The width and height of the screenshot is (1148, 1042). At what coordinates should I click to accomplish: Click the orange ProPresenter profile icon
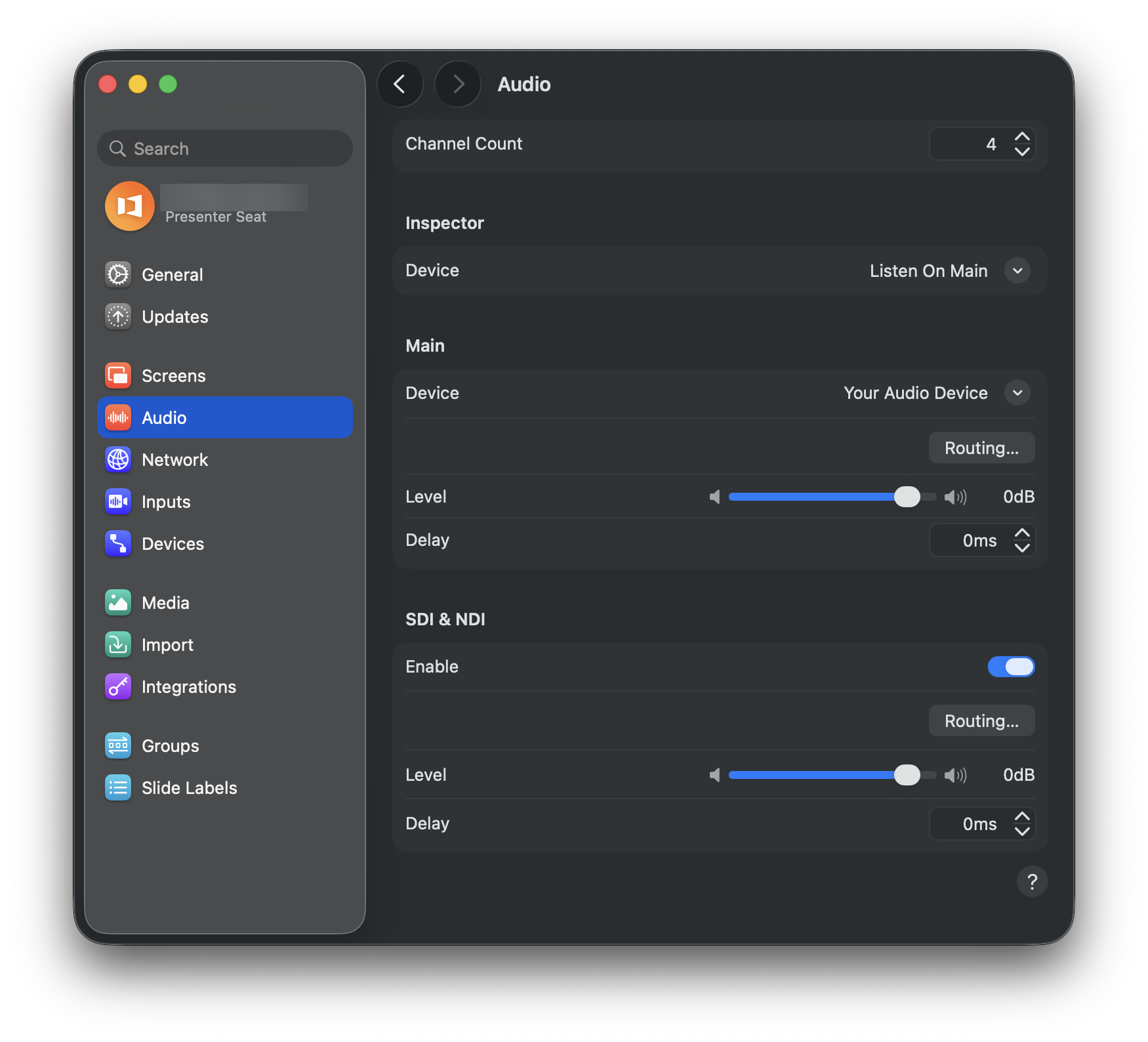click(130, 206)
